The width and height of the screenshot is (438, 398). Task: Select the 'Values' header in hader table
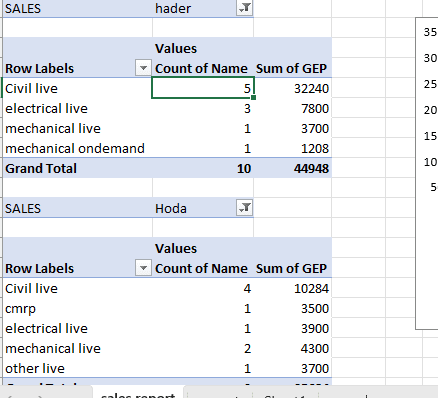coord(203,48)
